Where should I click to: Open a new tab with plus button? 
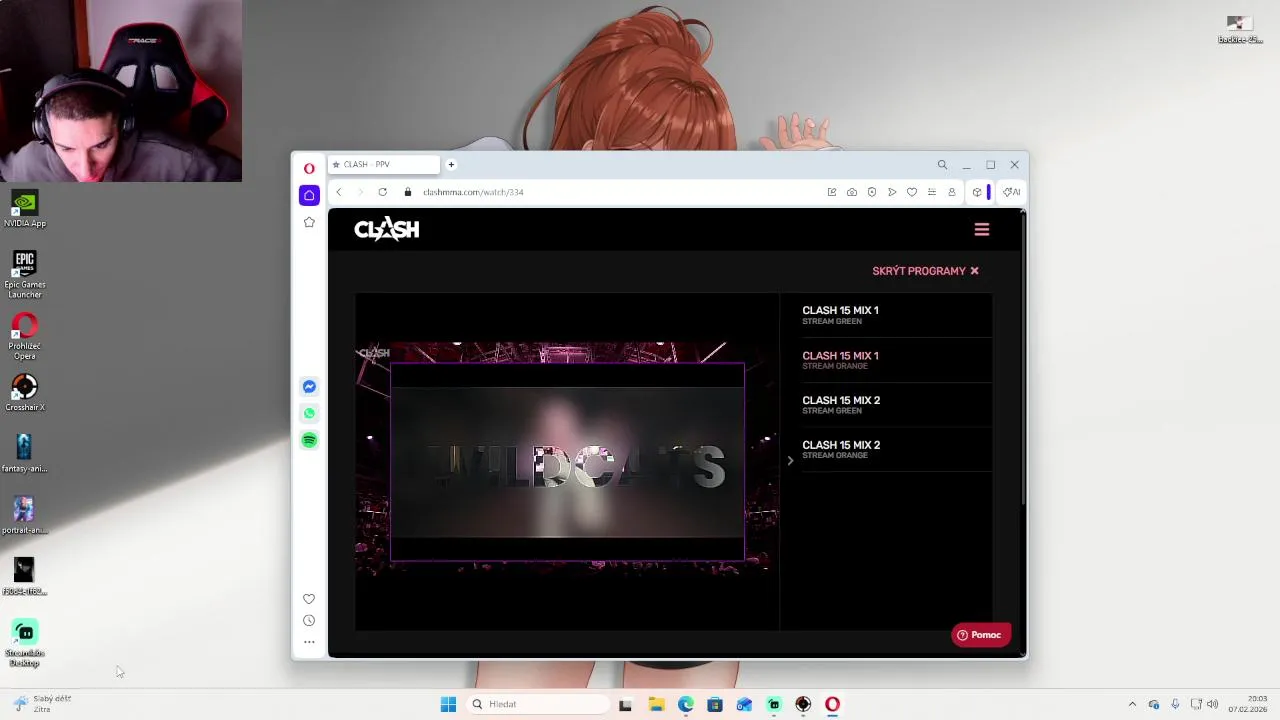click(451, 165)
